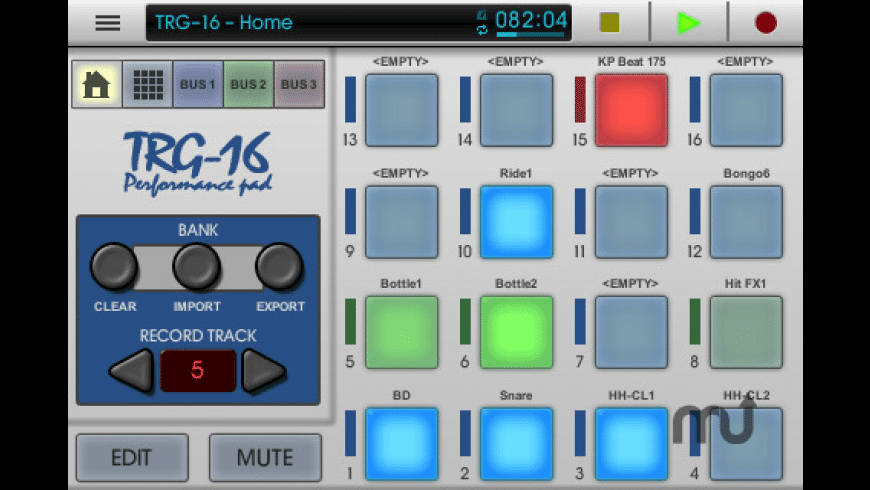The height and width of the screenshot is (490, 870).
Task: Tap the empty pad 13
Action: [x=402, y=110]
